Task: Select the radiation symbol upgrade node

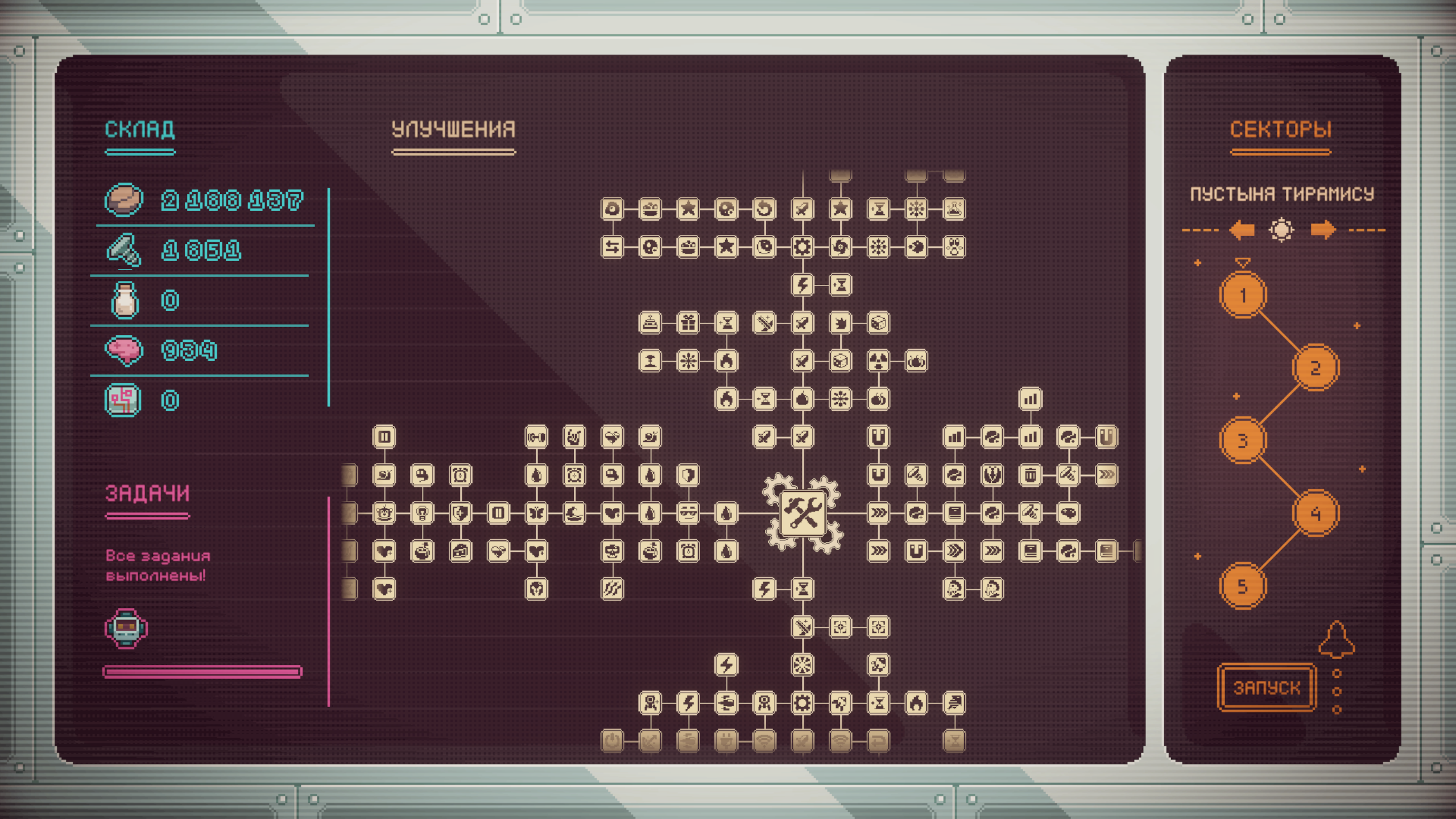Action: (x=878, y=361)
